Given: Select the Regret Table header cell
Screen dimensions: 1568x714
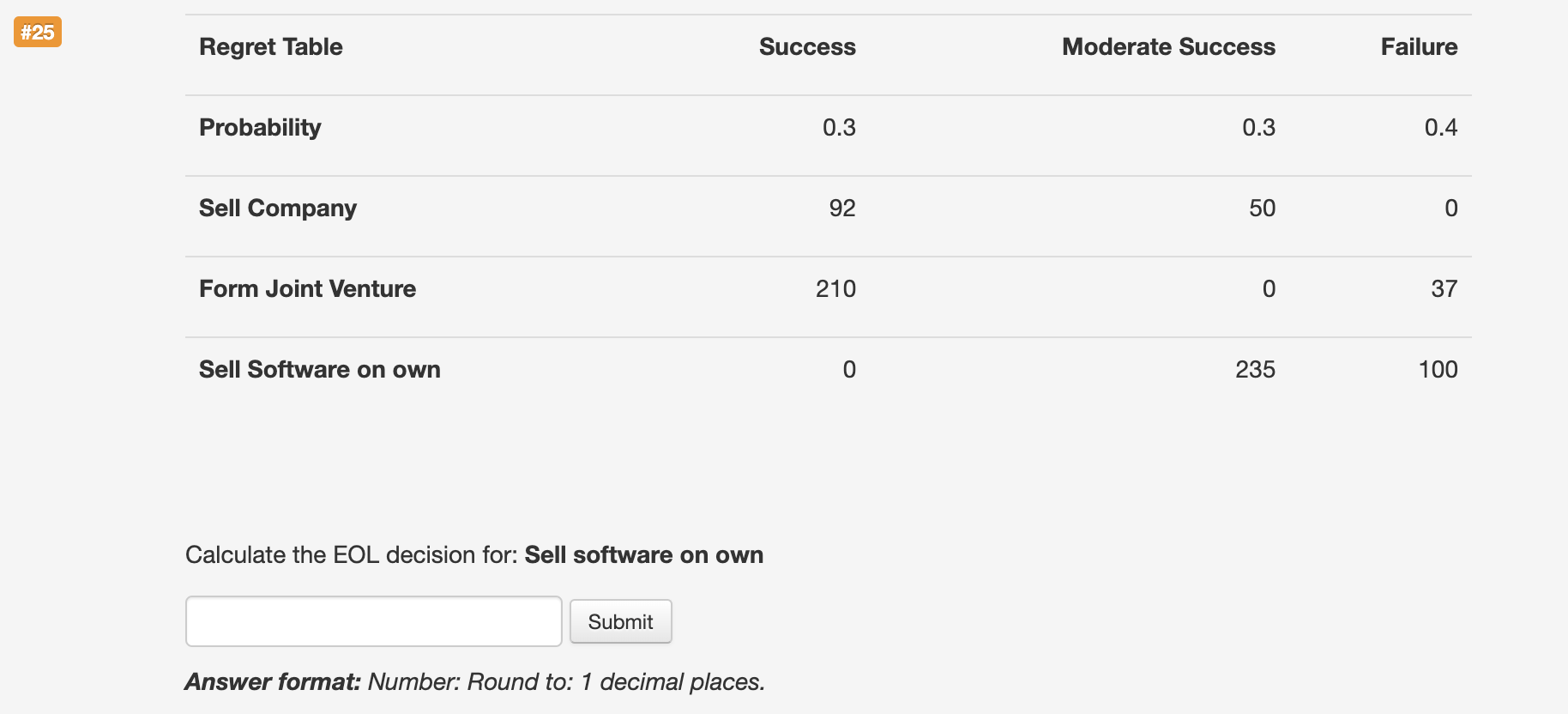Looking at the screenshot, I should pos(270,47).
